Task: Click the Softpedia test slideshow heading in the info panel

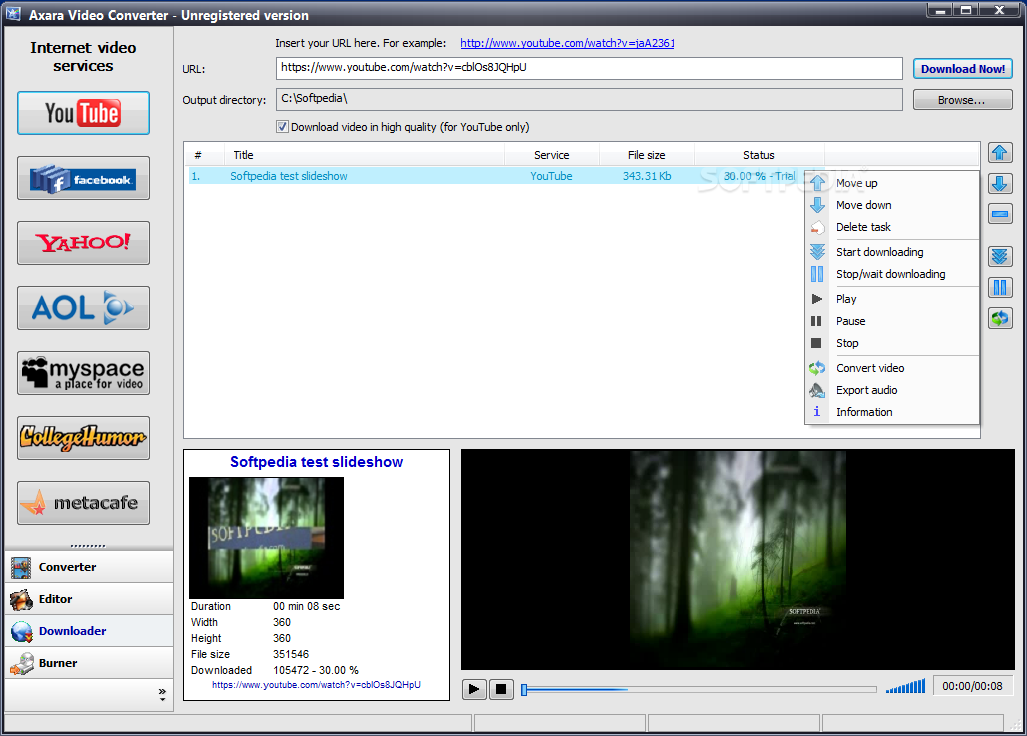Action: point(316,462)
